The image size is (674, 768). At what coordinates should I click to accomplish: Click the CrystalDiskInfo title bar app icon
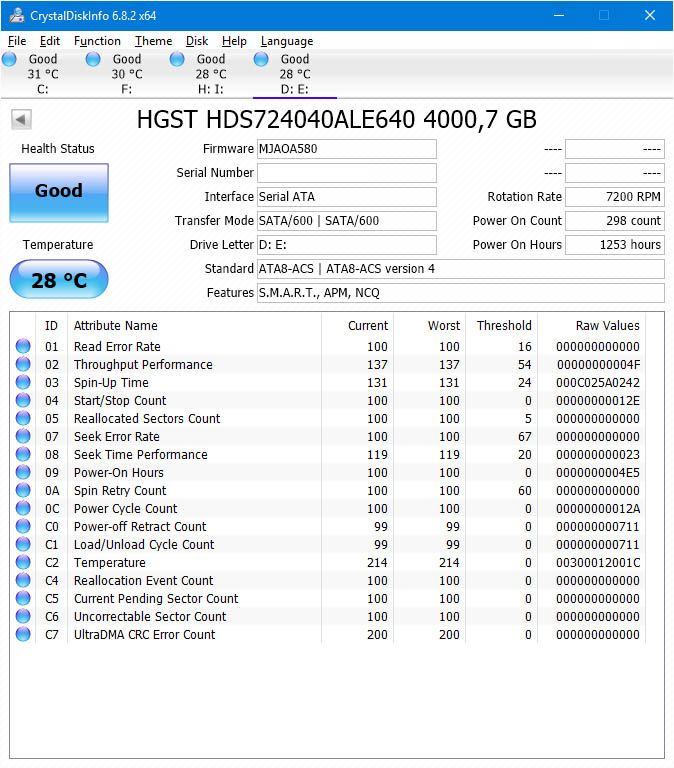(x=17, y=15)
